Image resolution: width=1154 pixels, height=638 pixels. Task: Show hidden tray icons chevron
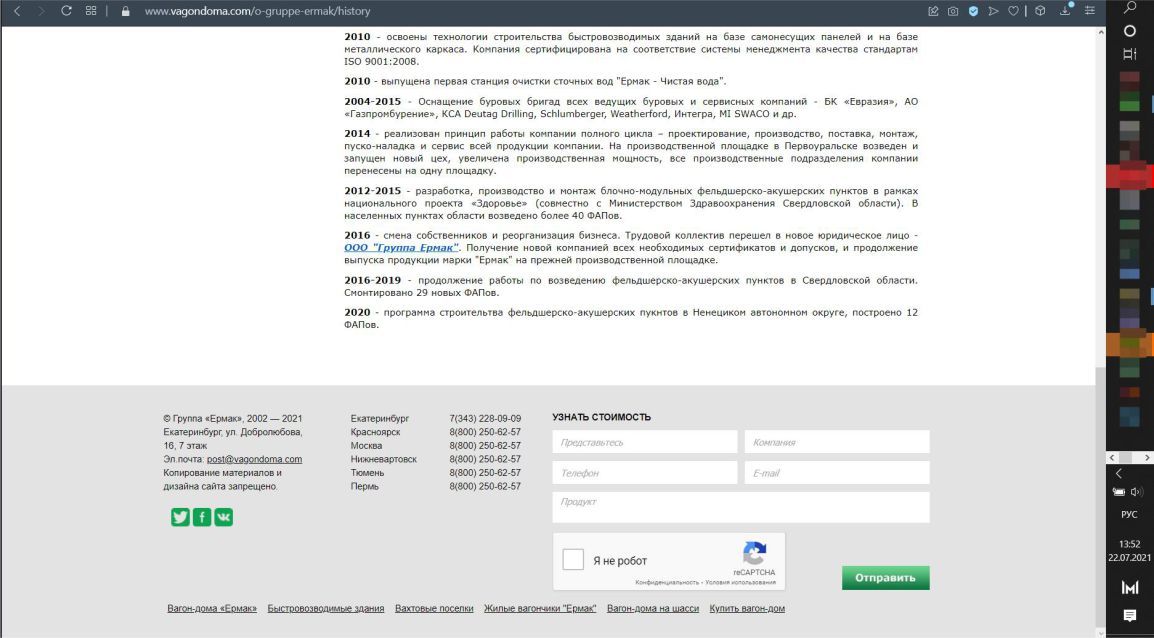(1119, 474)
